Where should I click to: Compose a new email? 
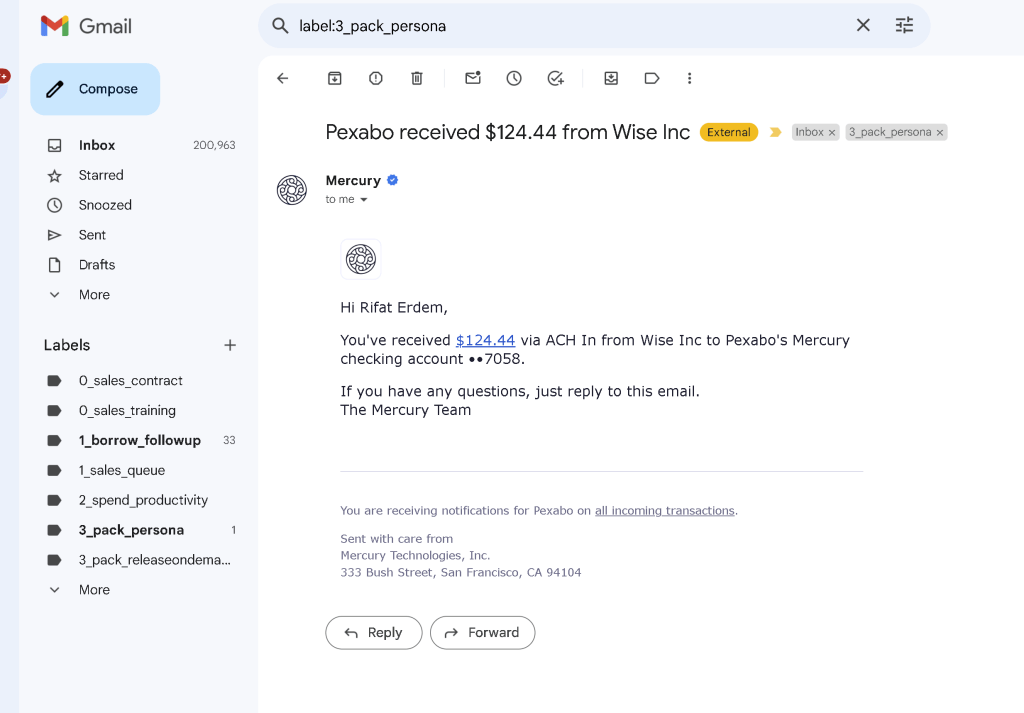point(95,89)
